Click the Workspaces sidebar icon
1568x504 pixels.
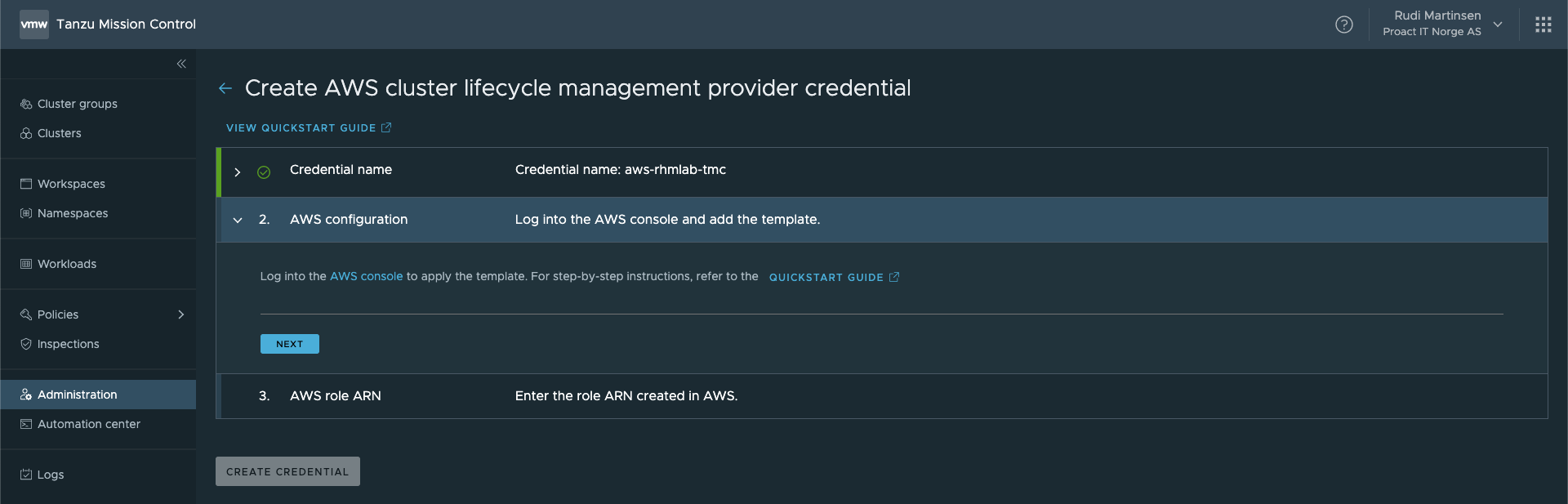pos(26,184)
